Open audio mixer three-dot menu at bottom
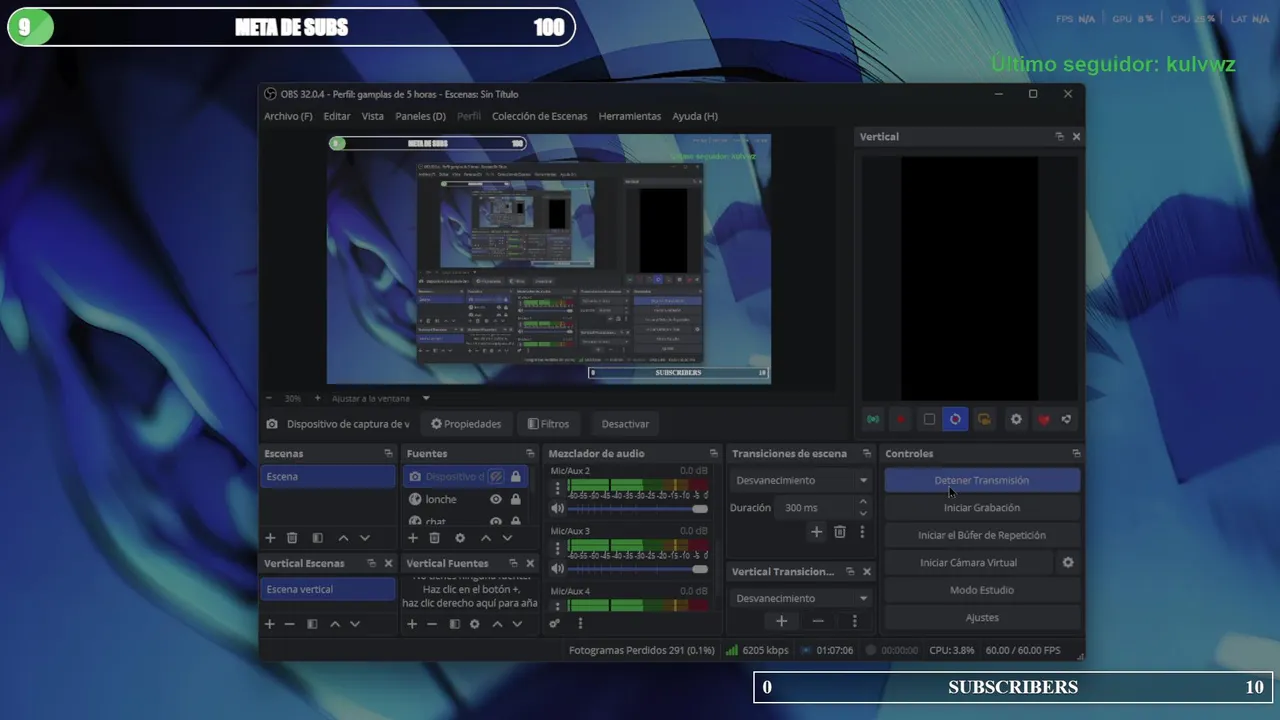 click(580, 623)
